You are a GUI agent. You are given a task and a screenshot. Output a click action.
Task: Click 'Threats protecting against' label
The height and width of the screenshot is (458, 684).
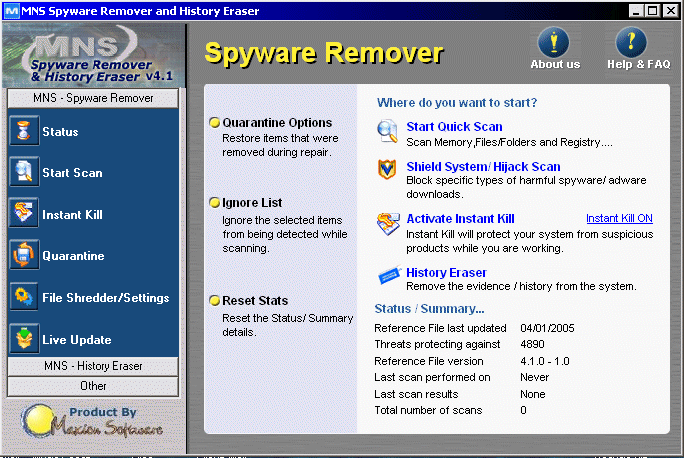(x=437, y=344)
